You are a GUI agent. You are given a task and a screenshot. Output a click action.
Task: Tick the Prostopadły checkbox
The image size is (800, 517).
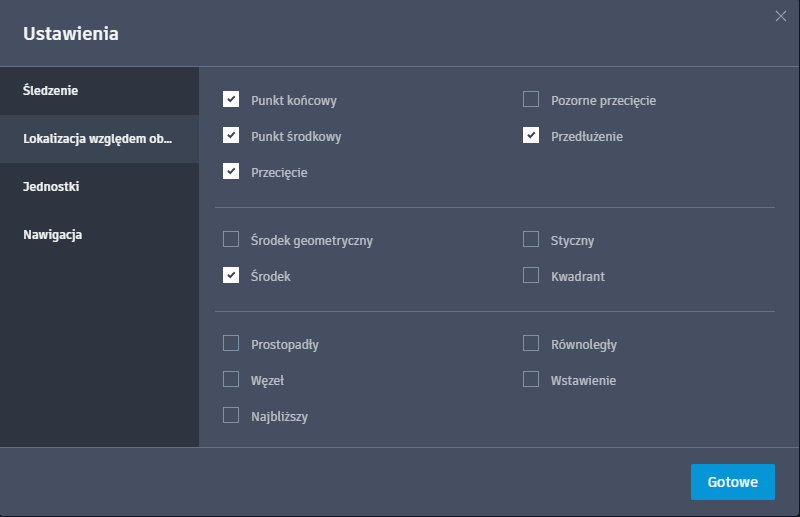(231, 343)
